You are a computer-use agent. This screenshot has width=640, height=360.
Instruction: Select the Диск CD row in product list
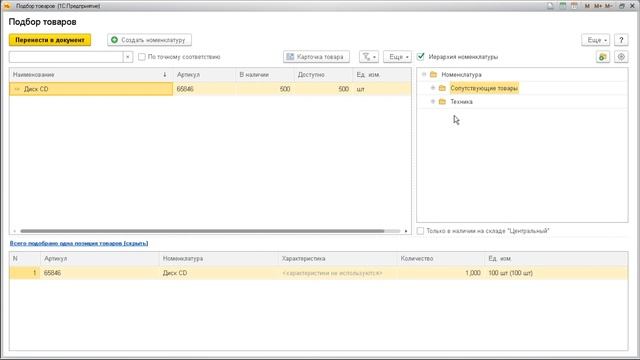210,89
